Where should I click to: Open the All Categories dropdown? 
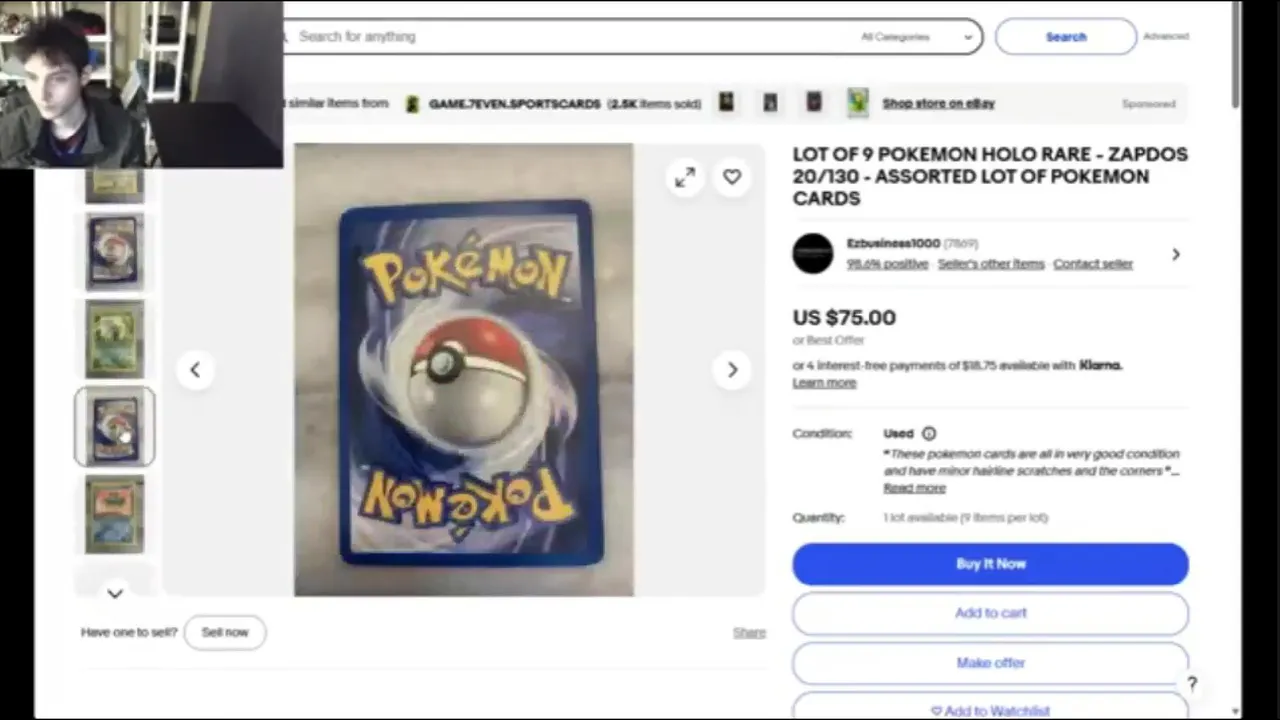coord(916,37)
